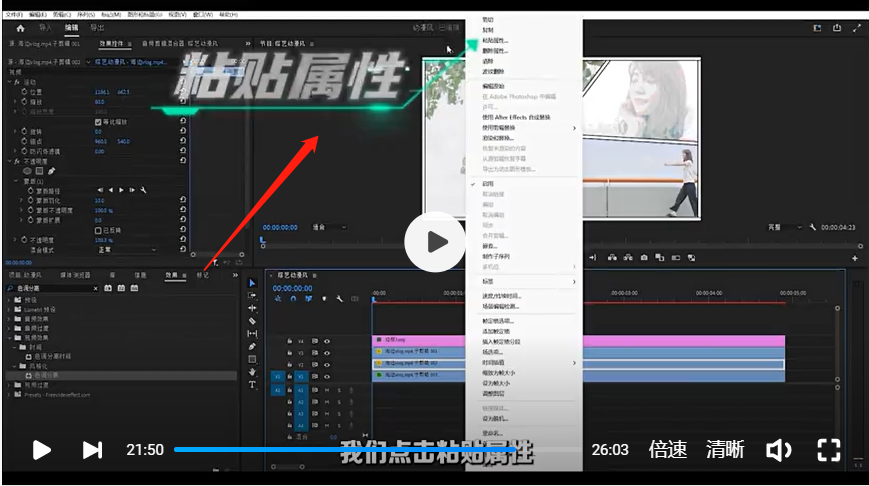Open the 使用剪辑替换 submenu arrow
Screen dimensions: 869x486
click(574, 128)
